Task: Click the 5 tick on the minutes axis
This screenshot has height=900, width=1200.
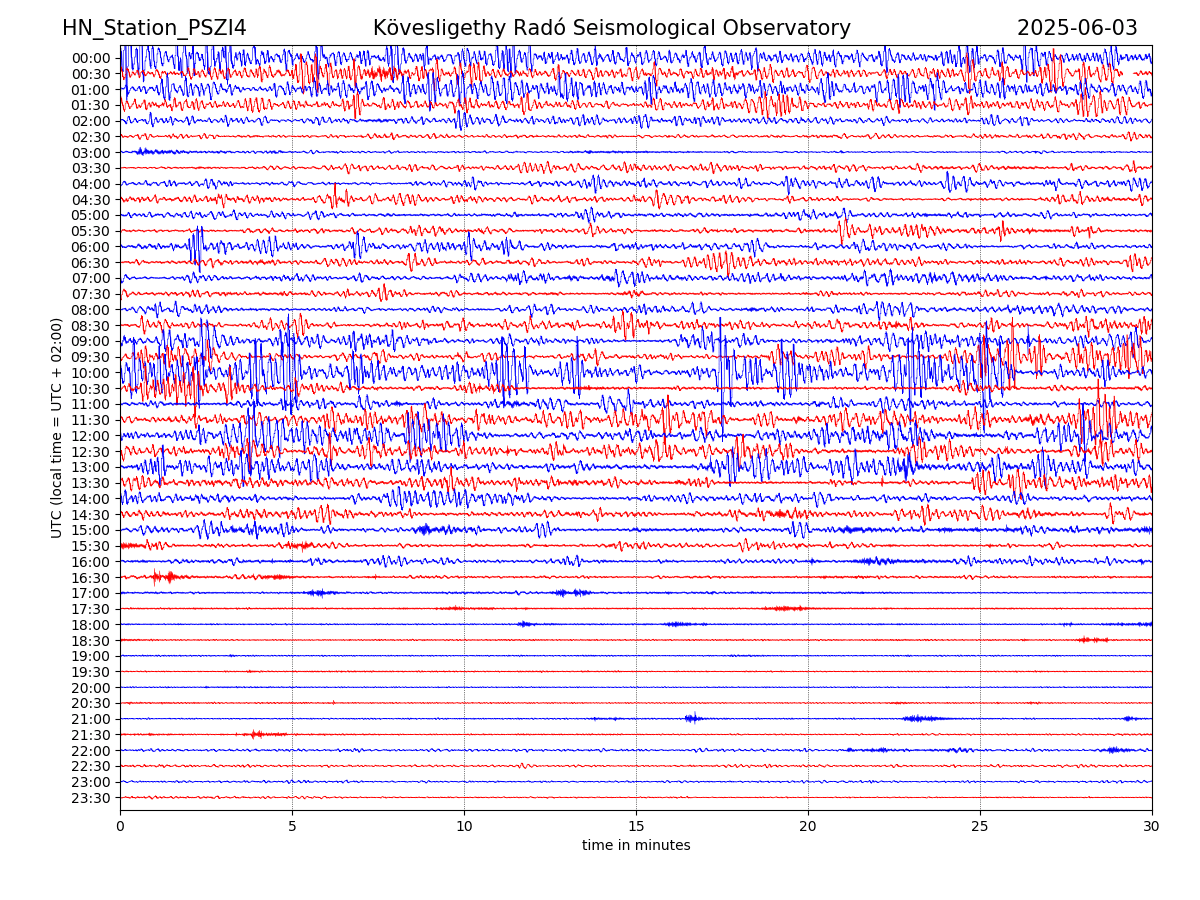Action: [x=292, y=826]
